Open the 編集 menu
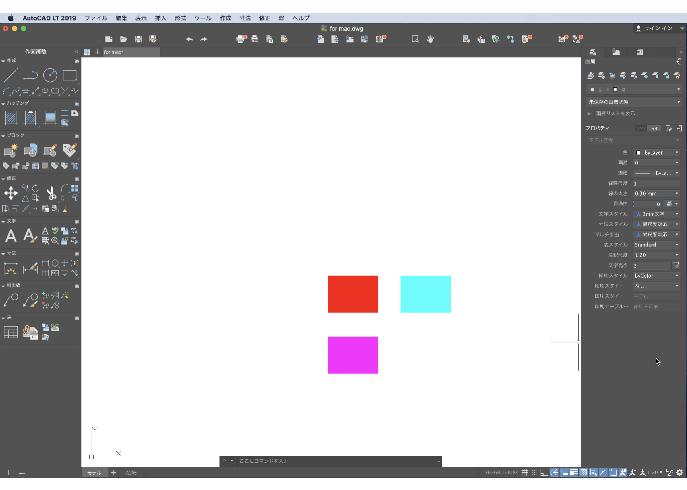Screen dimensions: 687x490 (x=121, y=18)
